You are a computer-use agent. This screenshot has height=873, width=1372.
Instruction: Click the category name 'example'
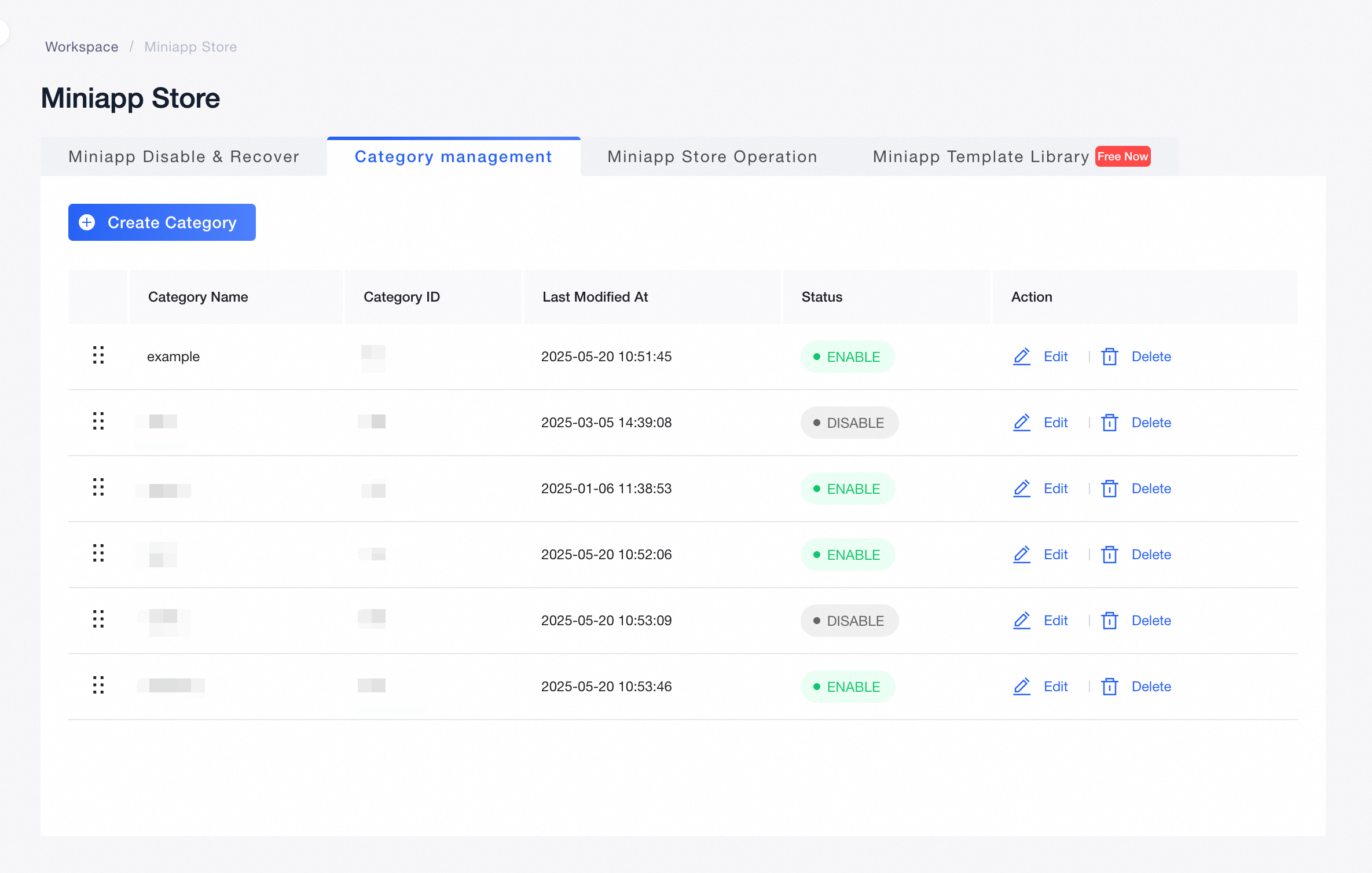173,357
